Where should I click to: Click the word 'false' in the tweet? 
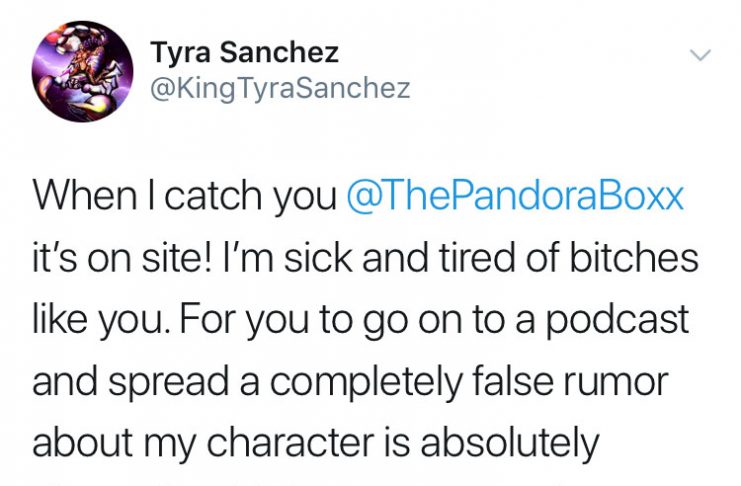click(512, 382)
